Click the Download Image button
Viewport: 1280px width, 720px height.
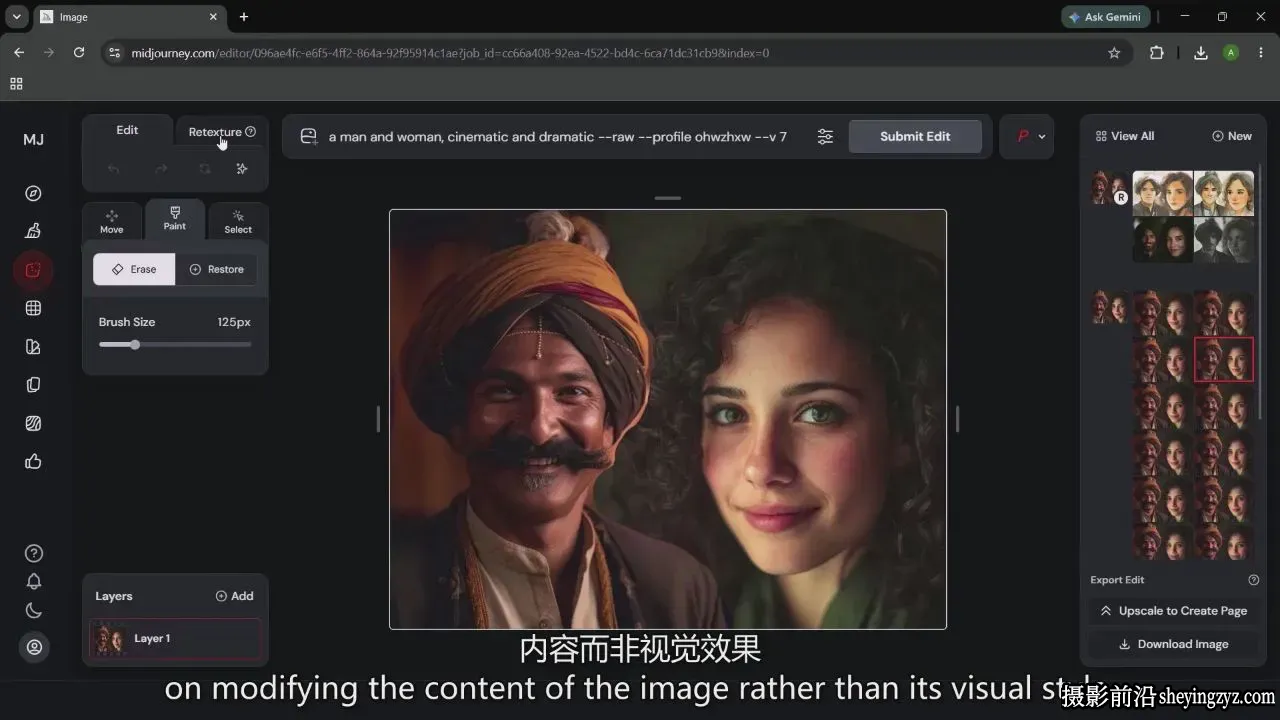click(1173, 644)
